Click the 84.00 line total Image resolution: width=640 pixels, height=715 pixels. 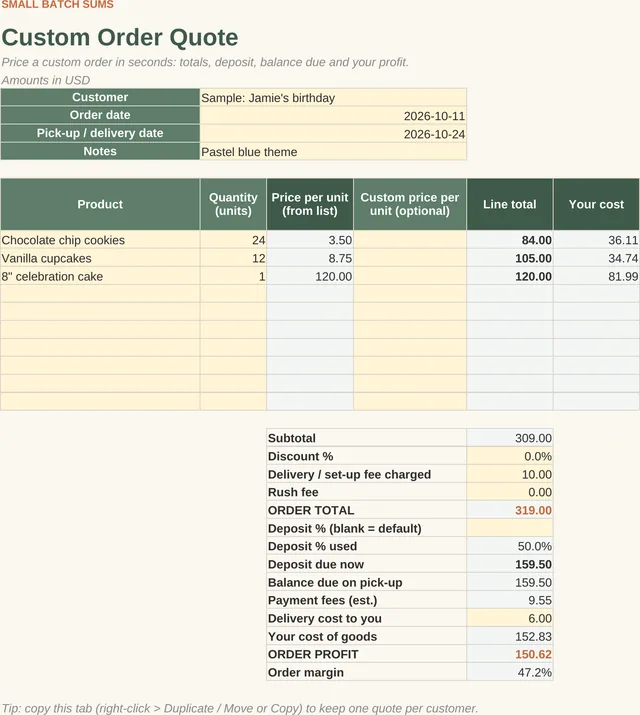point(510,240)
